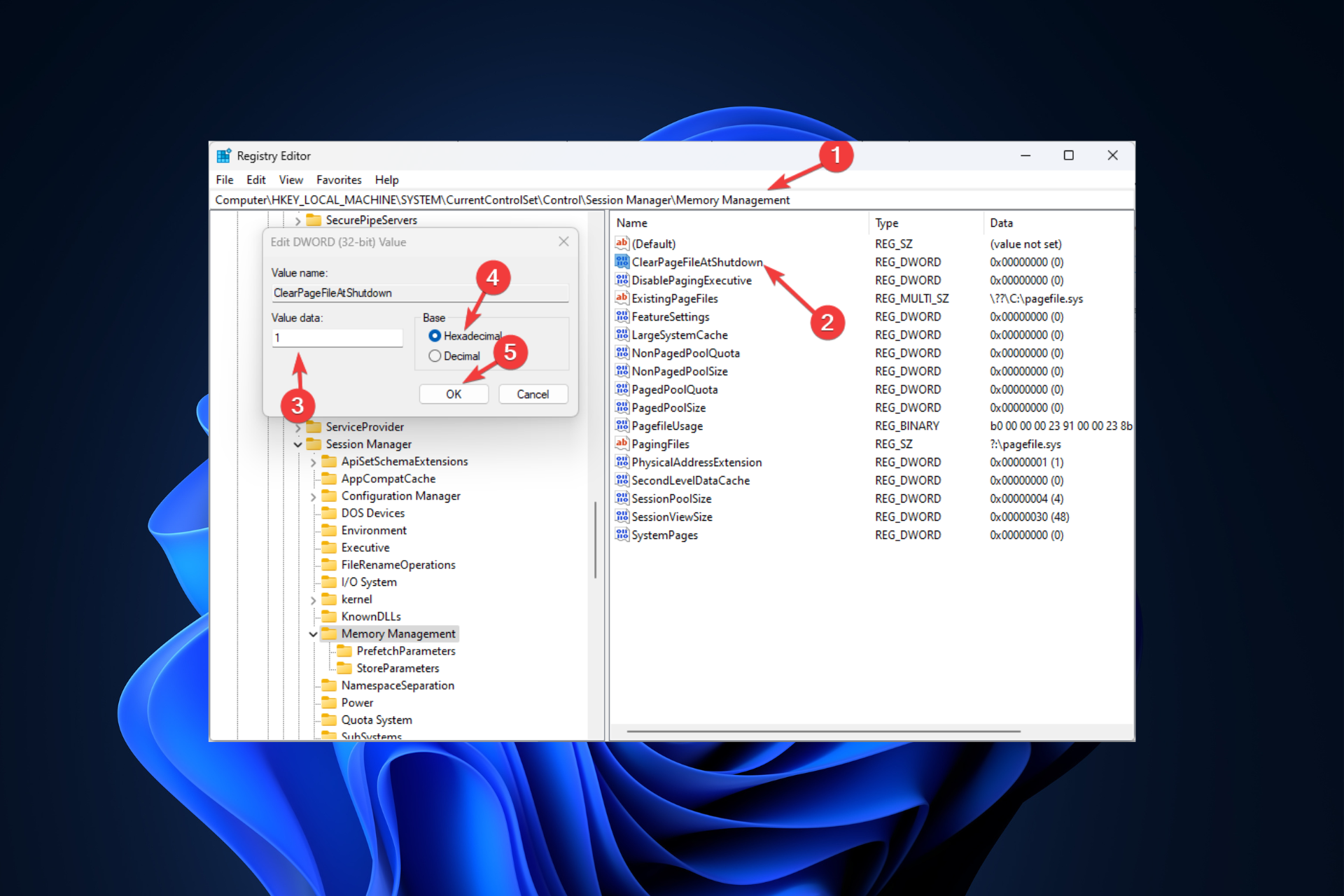This screenshot has height=896, width=1344.
Task: Expand the SecurePipeServers key
Action: pyautogui.click(x=298, y=220)
